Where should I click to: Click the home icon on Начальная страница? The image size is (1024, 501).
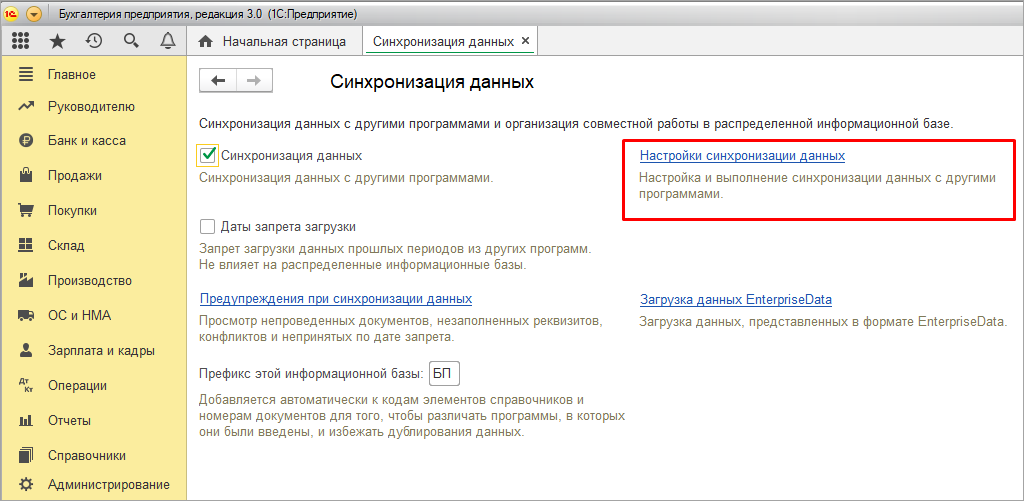click(x=206, y=42)
